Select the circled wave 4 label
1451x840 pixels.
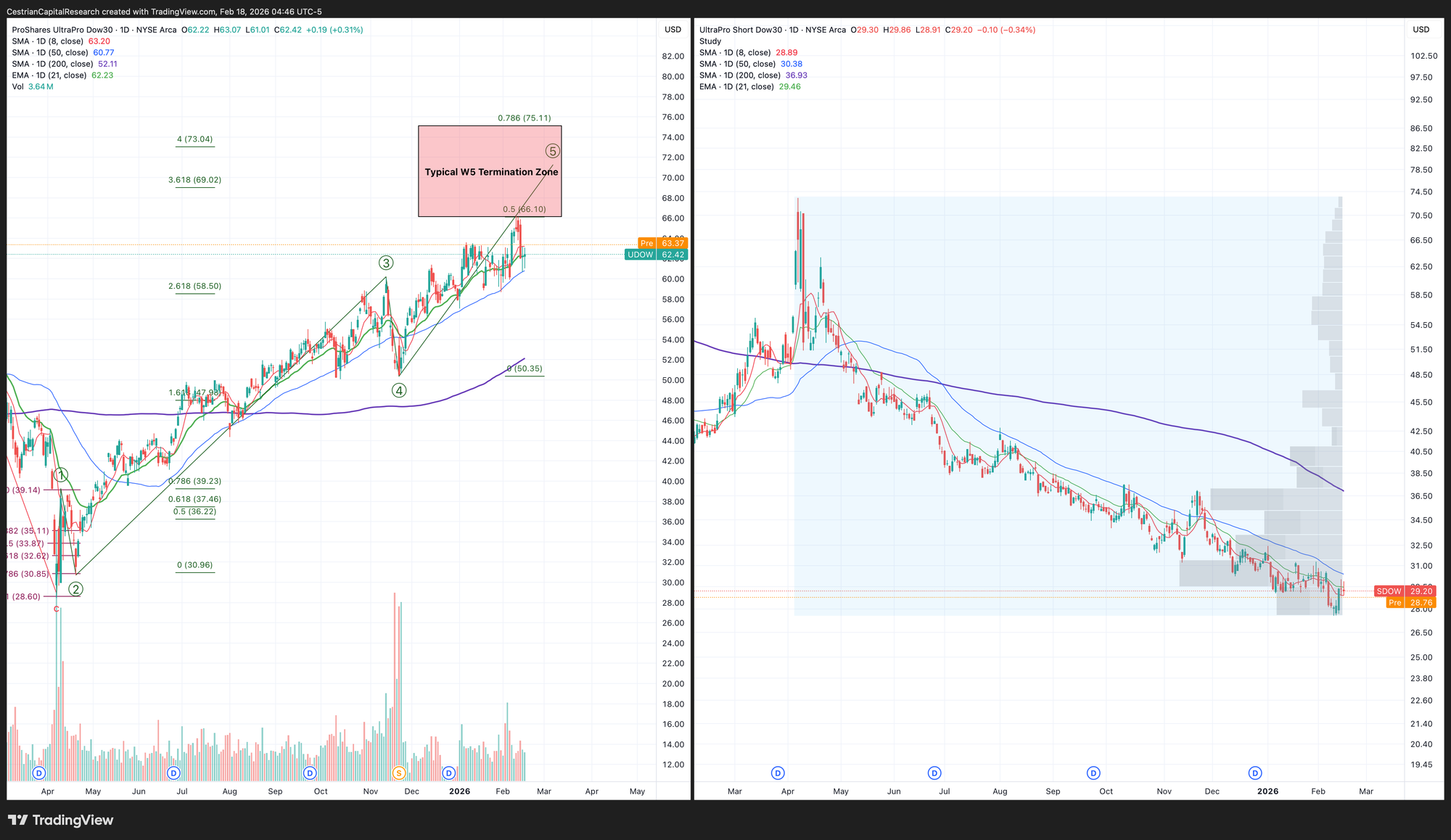click(x=399, y=390)
